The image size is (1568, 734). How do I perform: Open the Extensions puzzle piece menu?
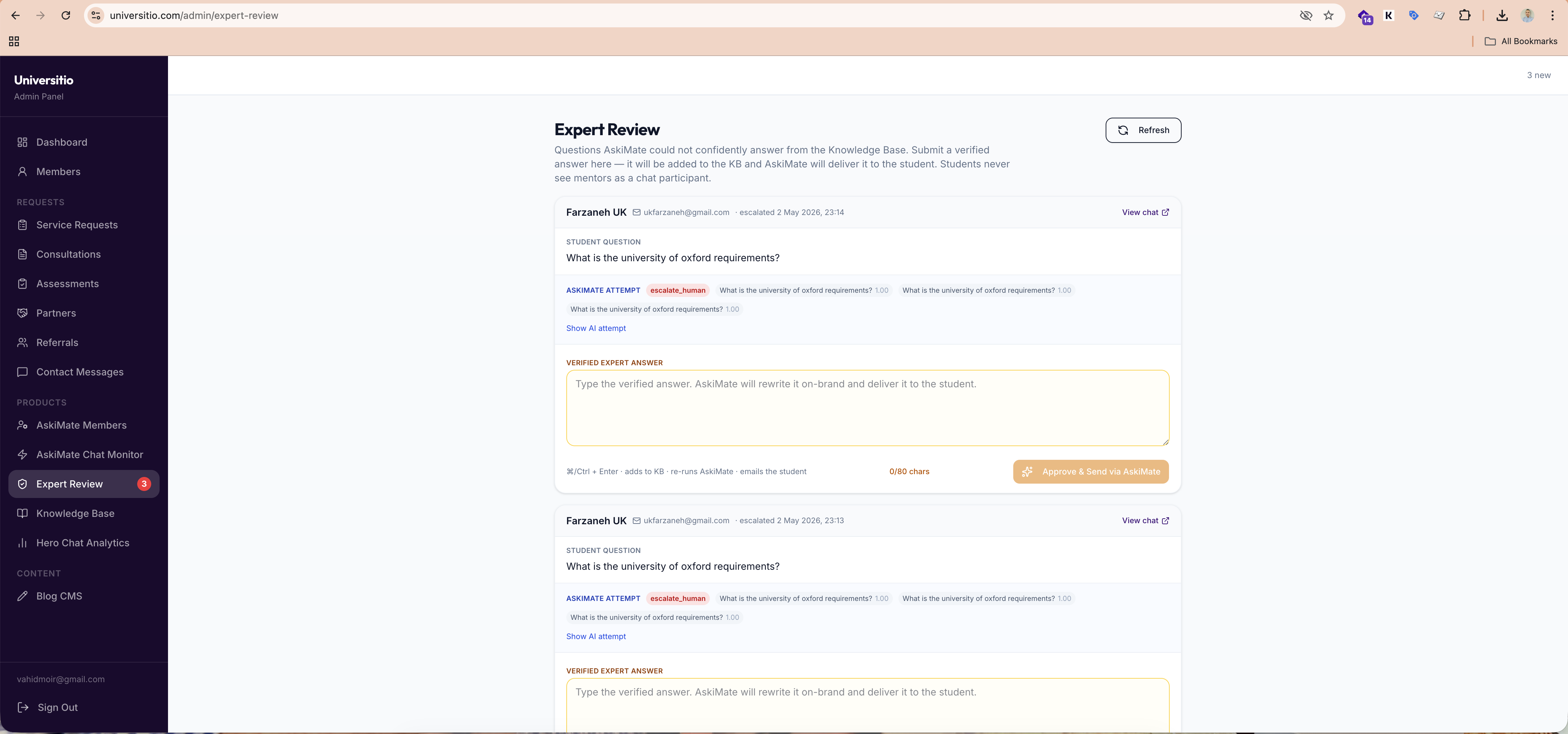tap(1464, 15)
